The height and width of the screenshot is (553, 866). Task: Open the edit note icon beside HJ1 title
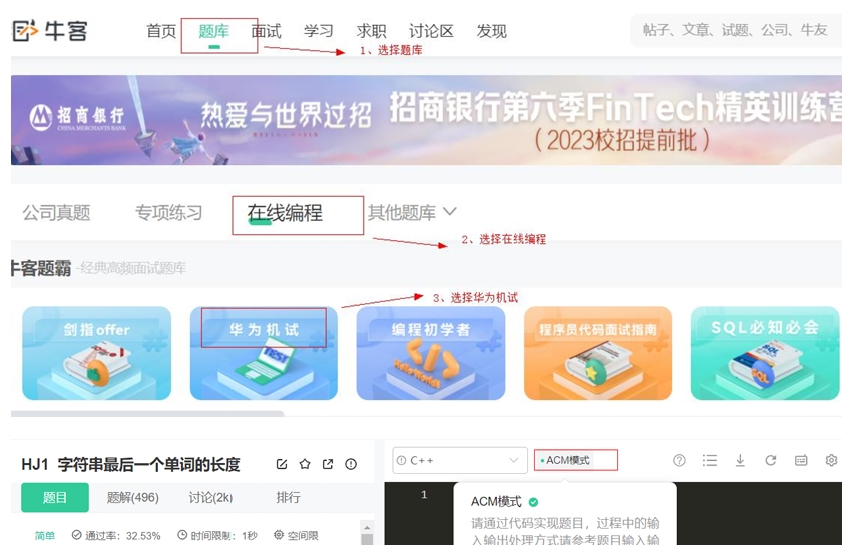click(282, 464)
